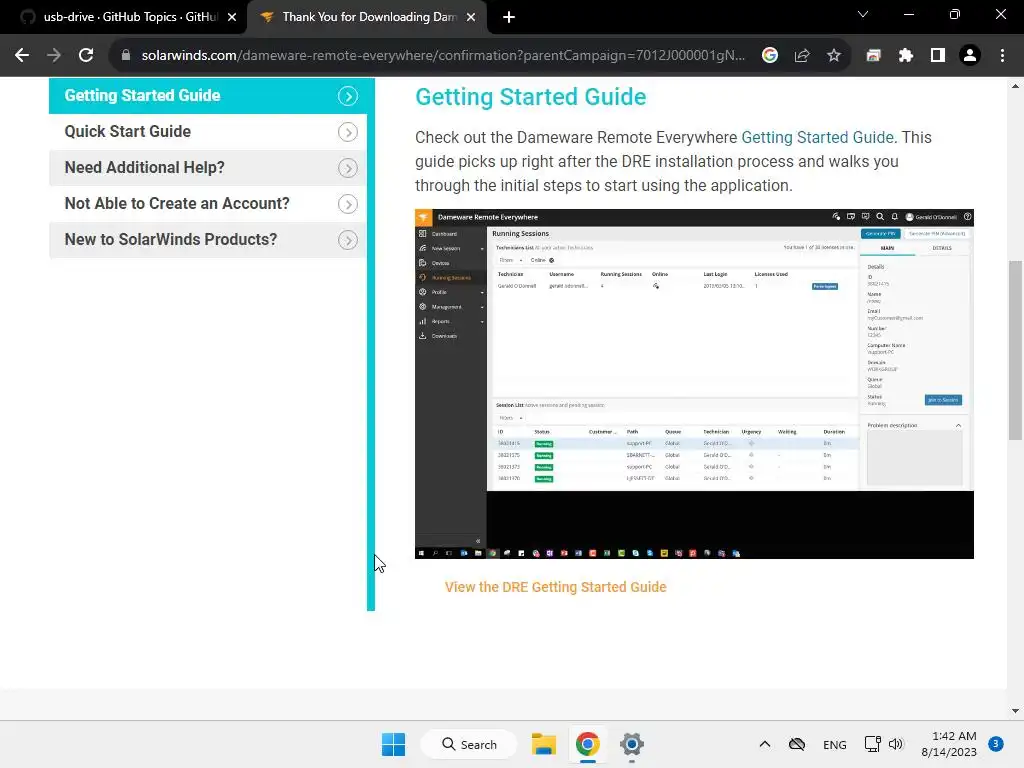Open File Explorer from the taskbar

pyautogui.click(x=543, y=744)
